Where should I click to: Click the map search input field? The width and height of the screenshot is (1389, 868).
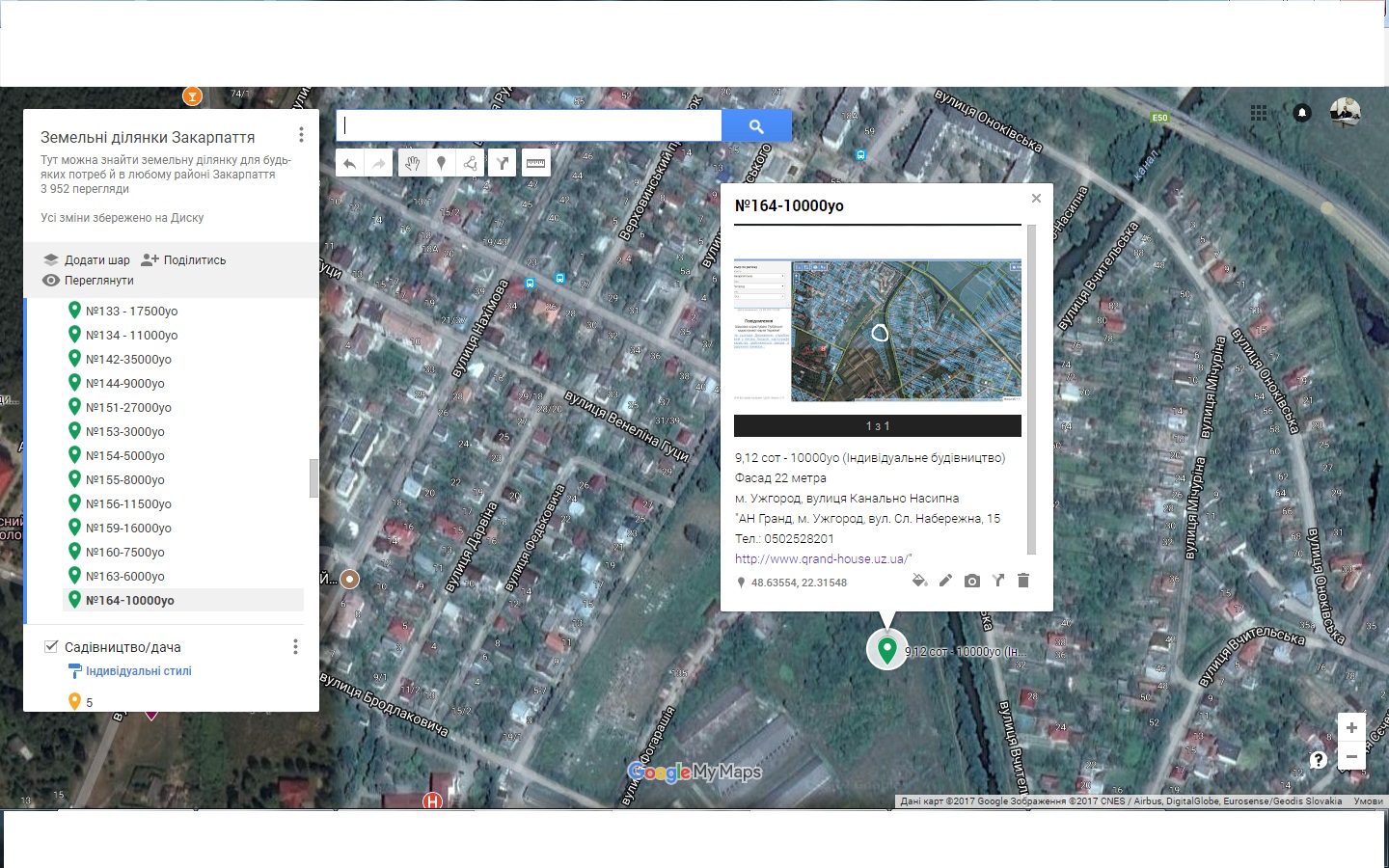(529, 125)
